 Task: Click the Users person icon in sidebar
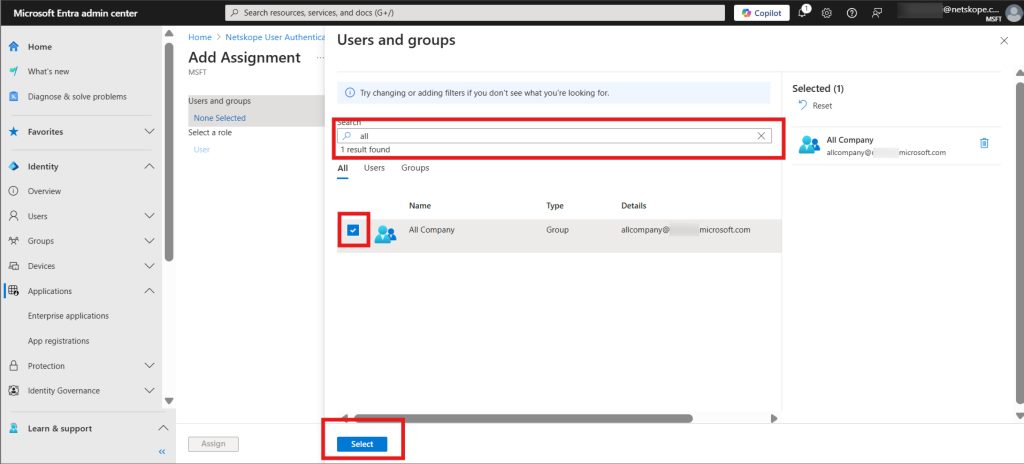(13, 216)
